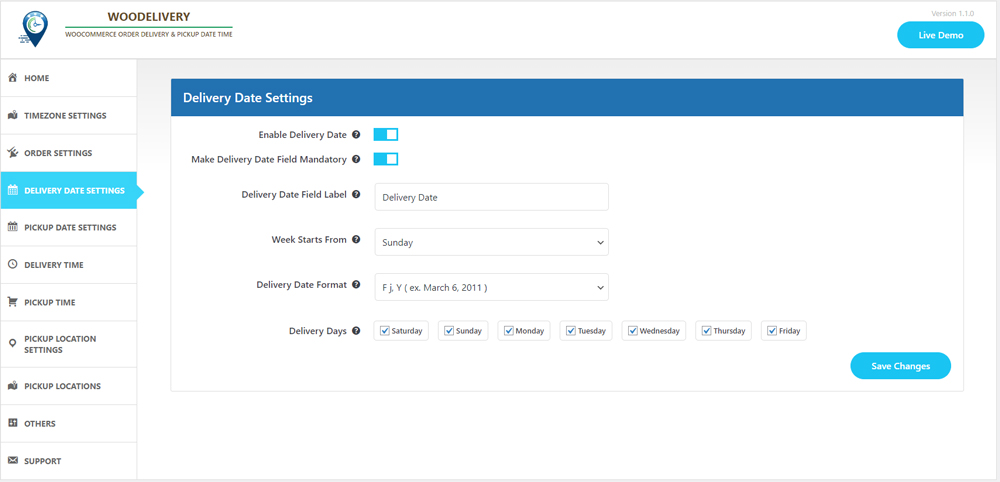This screenshot has height=482, width=1000.
Task: Open the Week Starts From dropdown
Action: coord(491,242)
